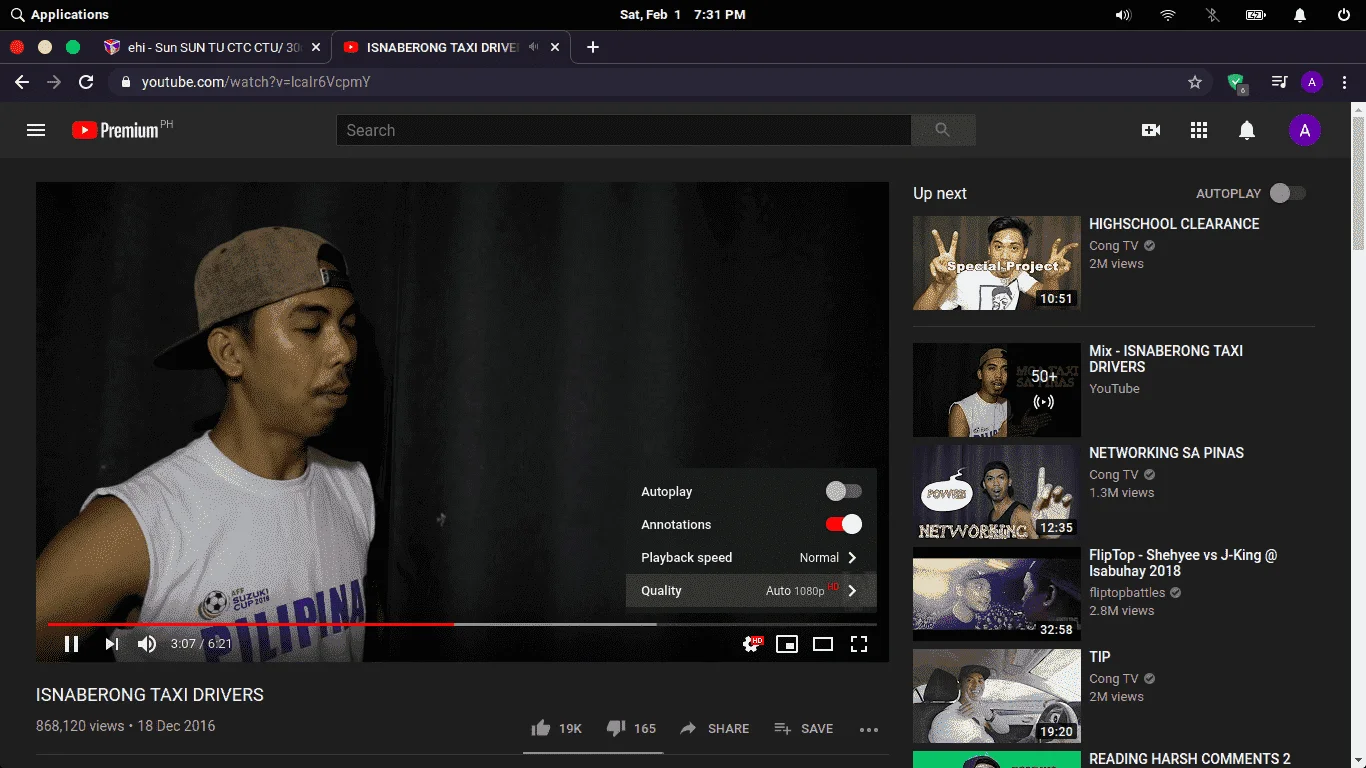Open the NETWORKING SA PINAS video title
Viewport: 1366px width, 768px height.
coord(1166,453)
